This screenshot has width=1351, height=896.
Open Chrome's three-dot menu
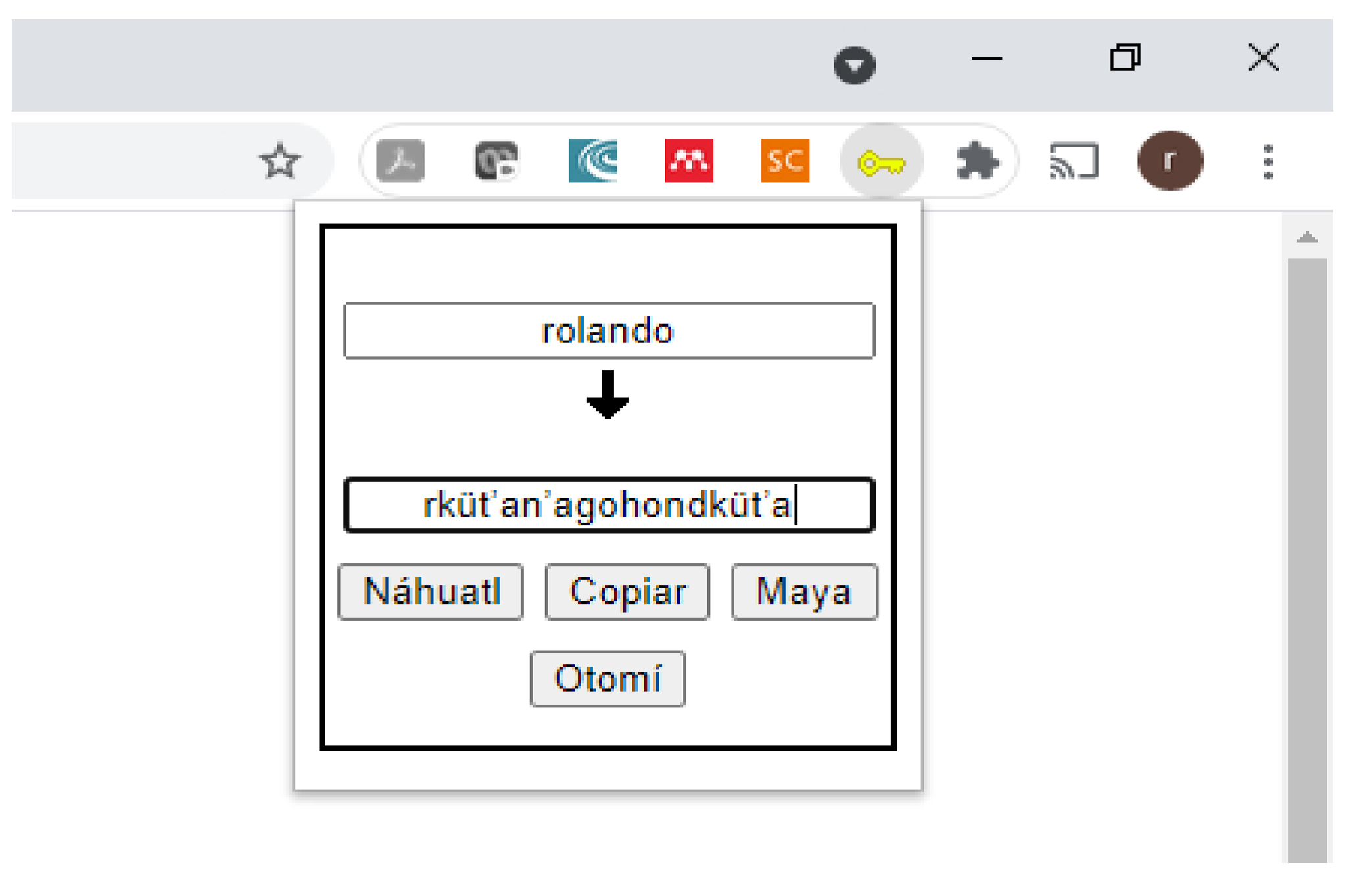point(1268,162)
